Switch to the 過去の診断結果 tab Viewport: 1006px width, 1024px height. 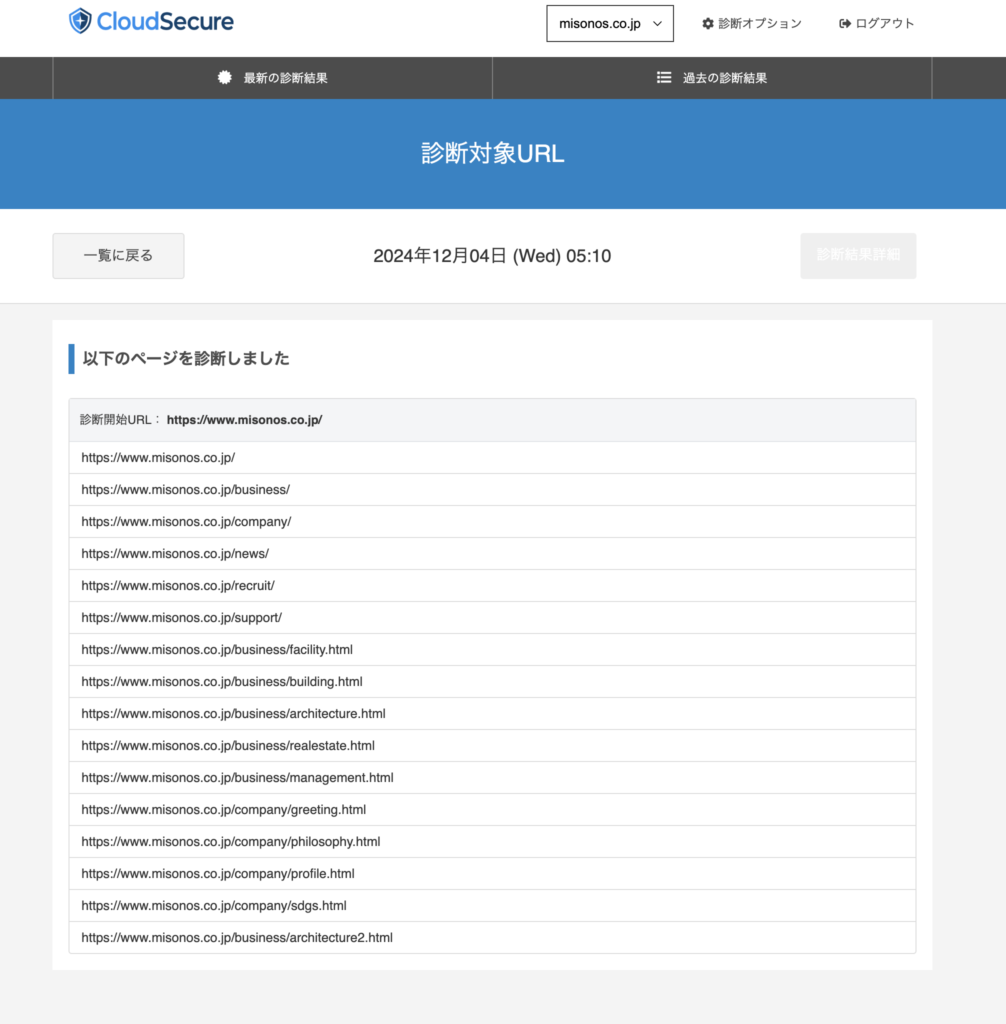pos(712,78)
